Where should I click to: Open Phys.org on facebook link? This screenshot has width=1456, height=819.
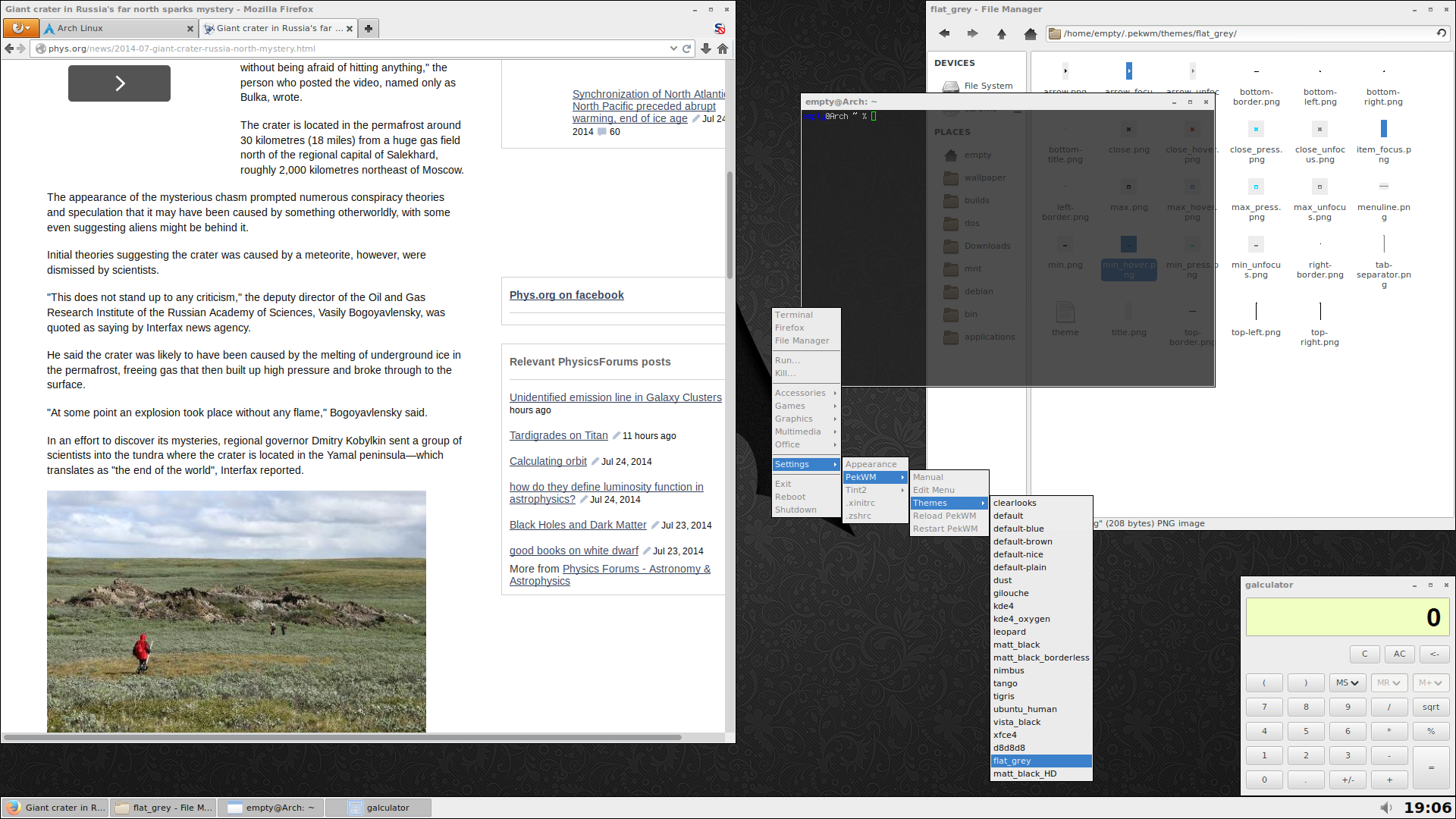click(566, 295)
